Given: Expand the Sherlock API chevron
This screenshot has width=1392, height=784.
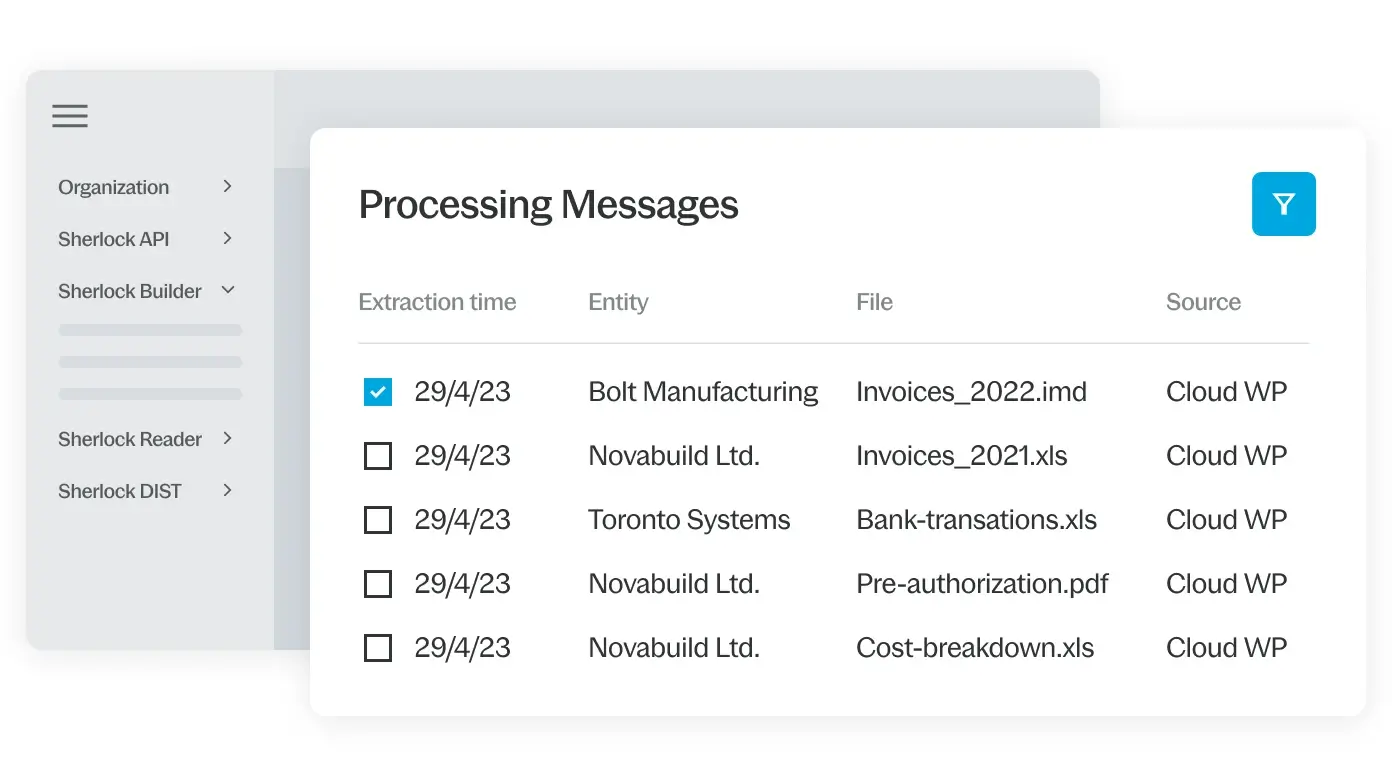Looking at the screenshot, I should tap(228, 238).
